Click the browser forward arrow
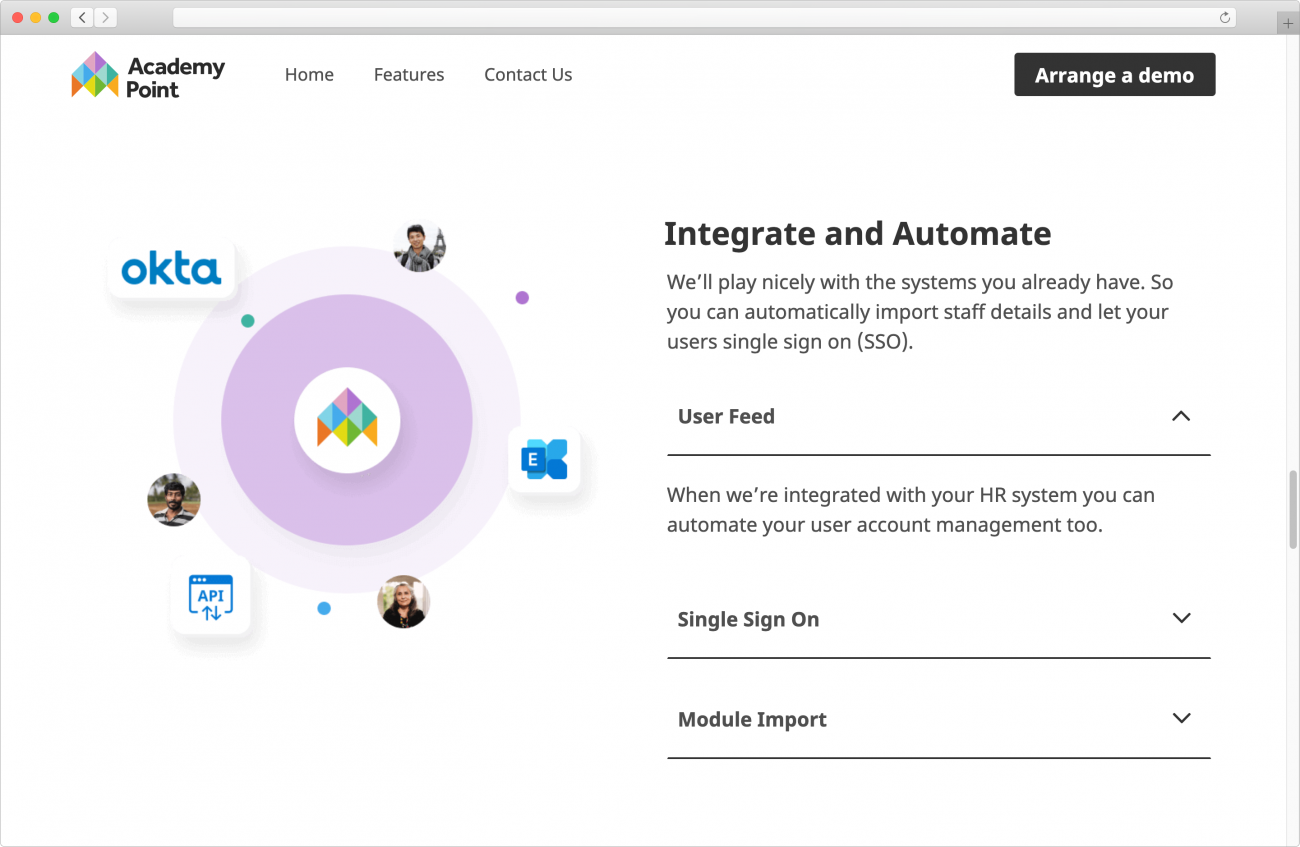 pos(105,17)
